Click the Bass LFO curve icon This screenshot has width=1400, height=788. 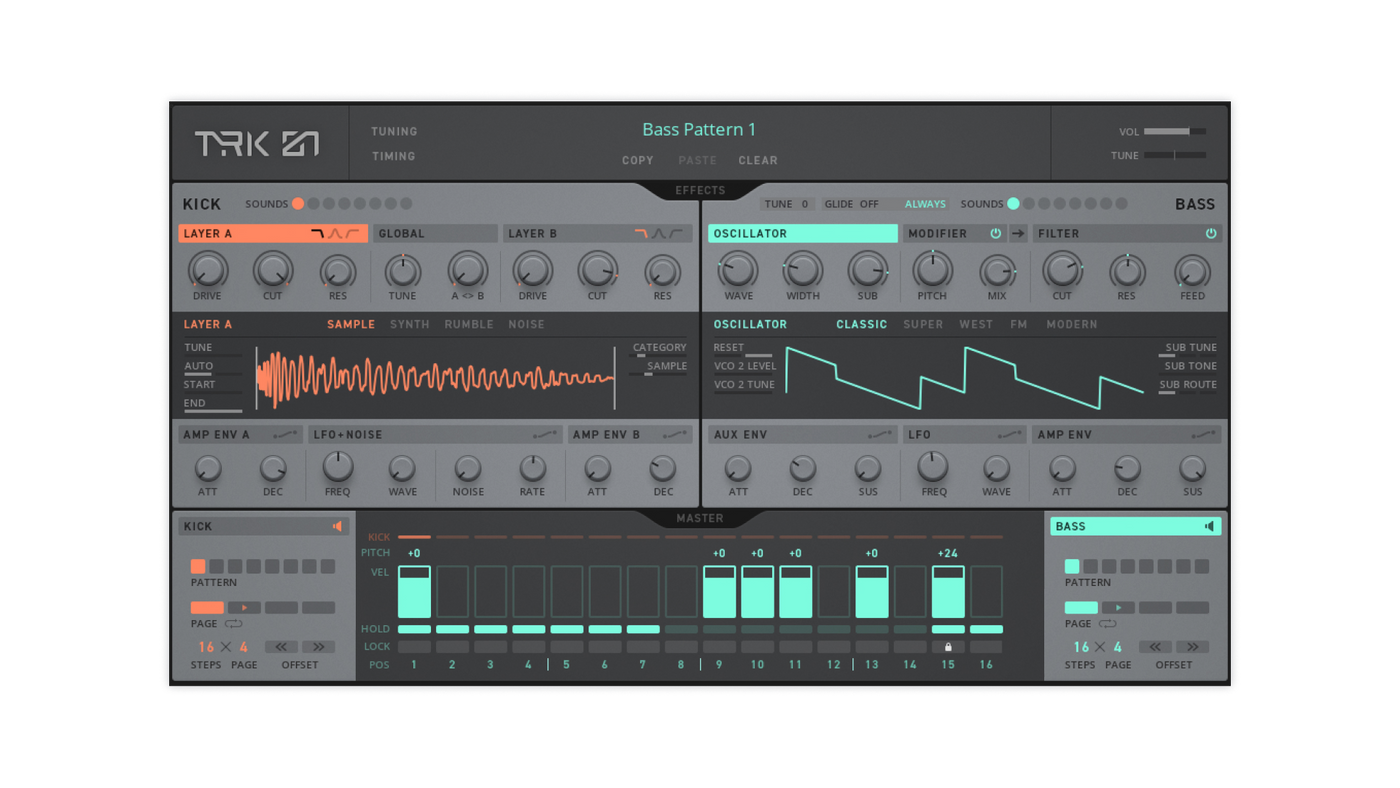point(1010,435)
